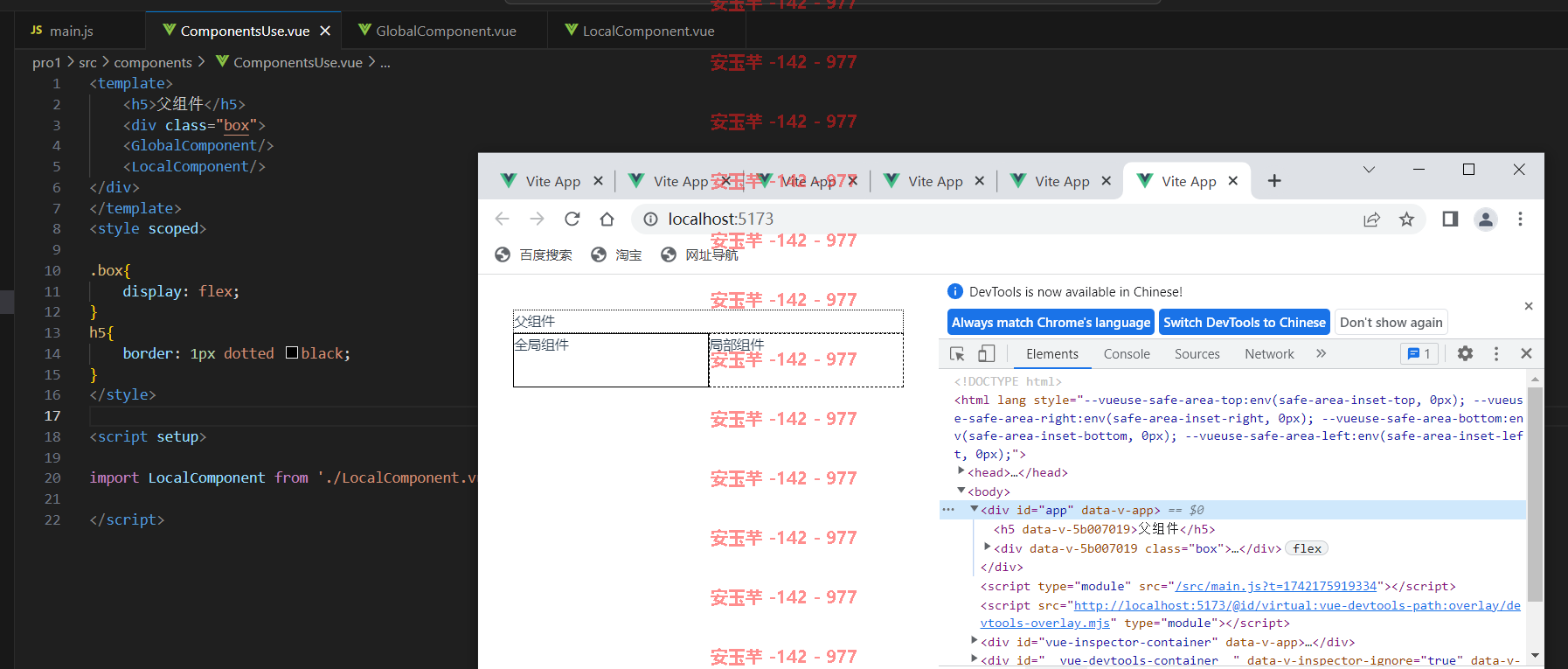
Task: Open DevTools settings gear
Action: point(1465,353)
